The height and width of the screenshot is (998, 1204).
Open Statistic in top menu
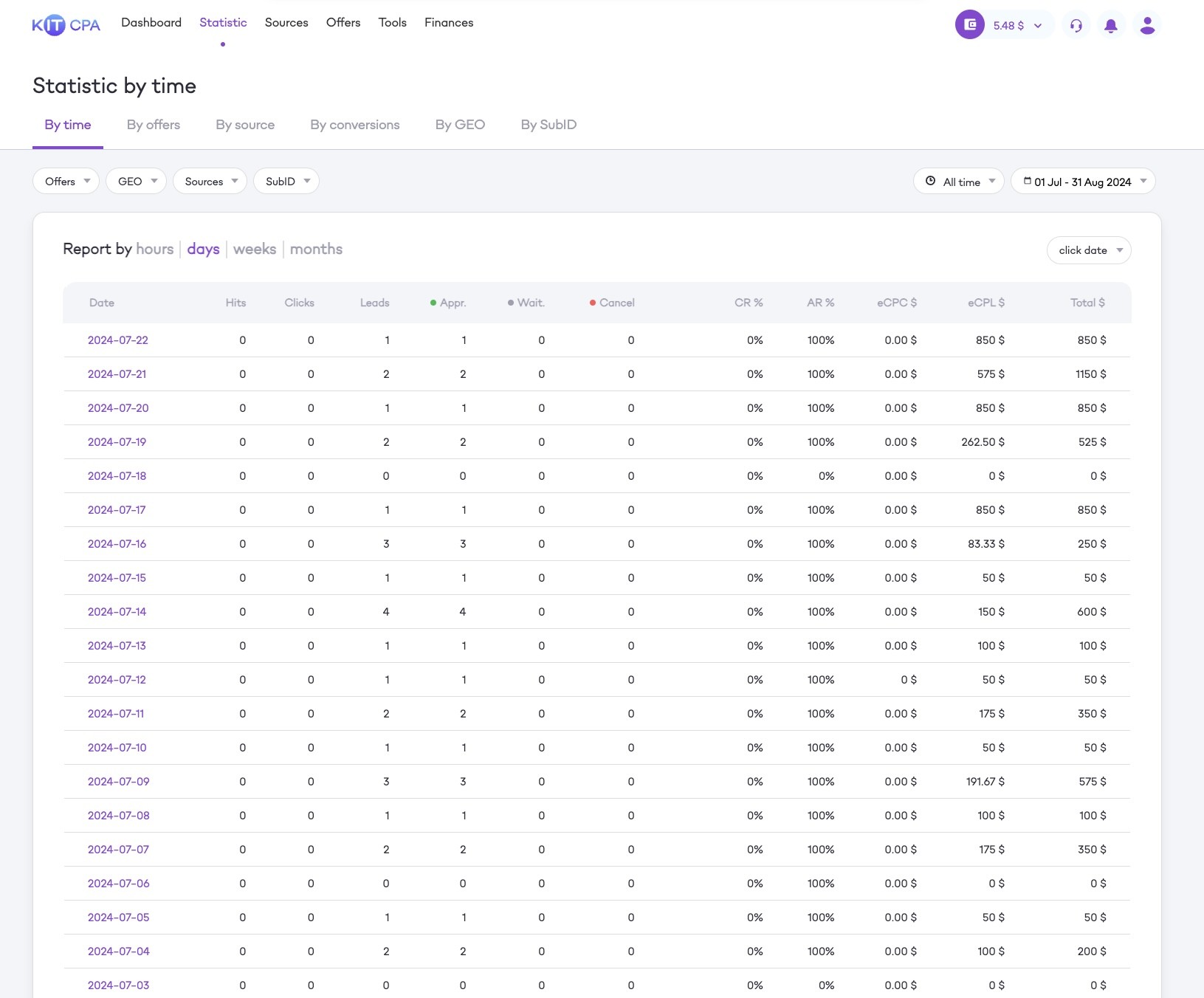pyautogui.click(x=223, y=22)
